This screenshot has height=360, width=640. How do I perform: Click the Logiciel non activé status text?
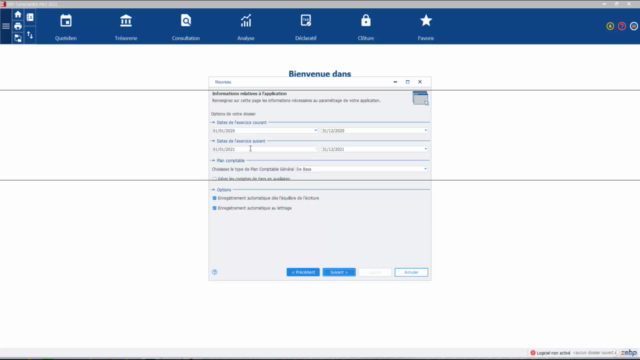pos(553,353)
